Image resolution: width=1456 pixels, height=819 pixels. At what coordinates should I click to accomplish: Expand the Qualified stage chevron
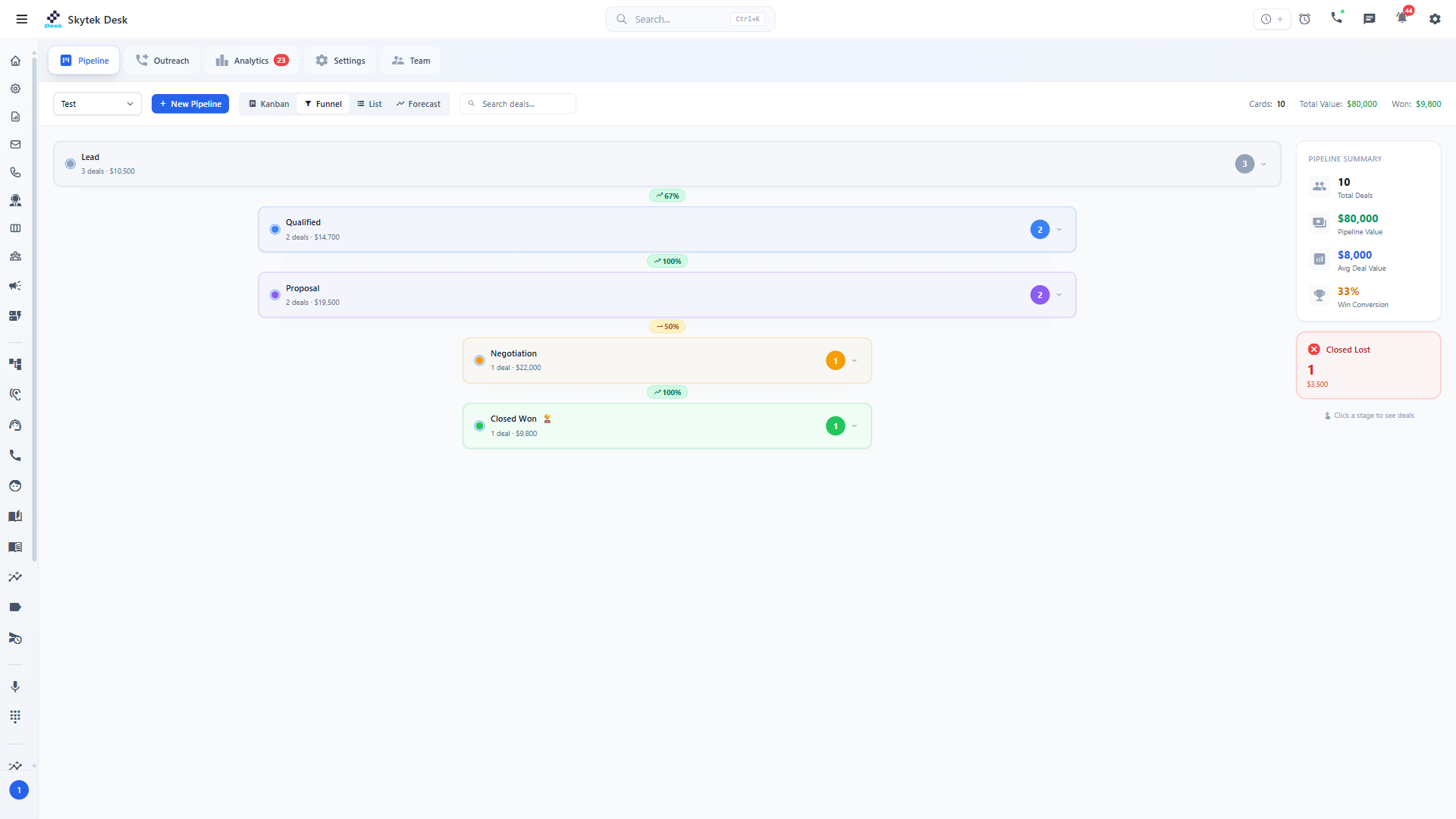(1059, 229)
